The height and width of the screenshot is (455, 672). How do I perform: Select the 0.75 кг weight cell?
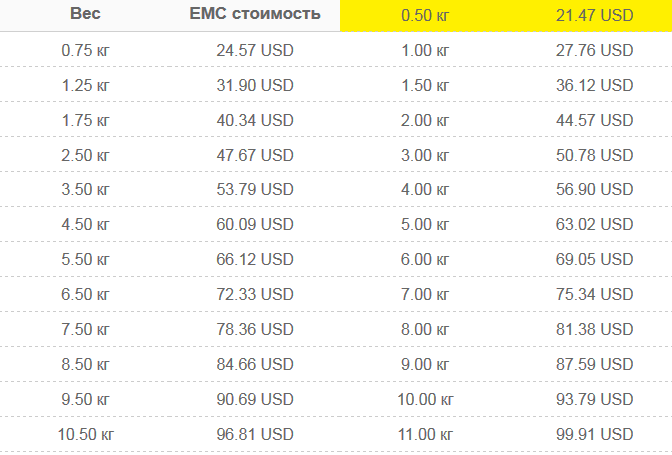tap(85, 51)
